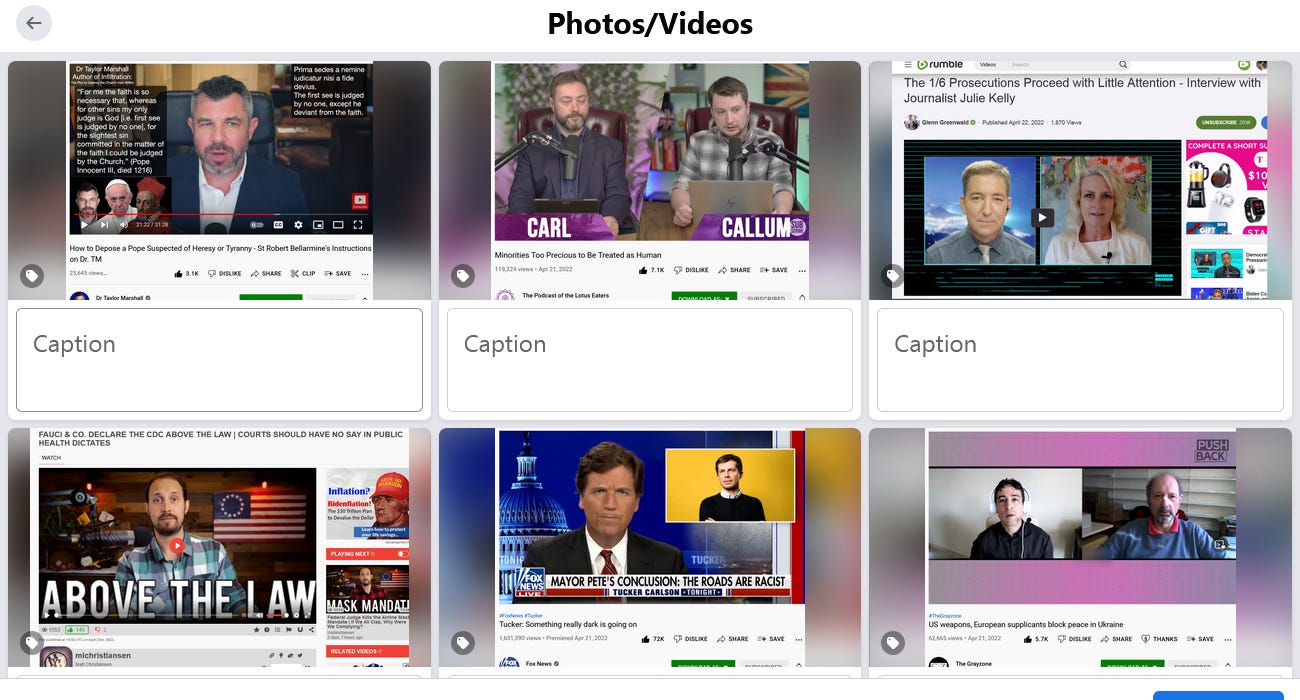Select the Dr Taylor Marshall pope video thumbnail
Image resolution: width=1300 pixels, height=700 pixels.
pos(219,180)
